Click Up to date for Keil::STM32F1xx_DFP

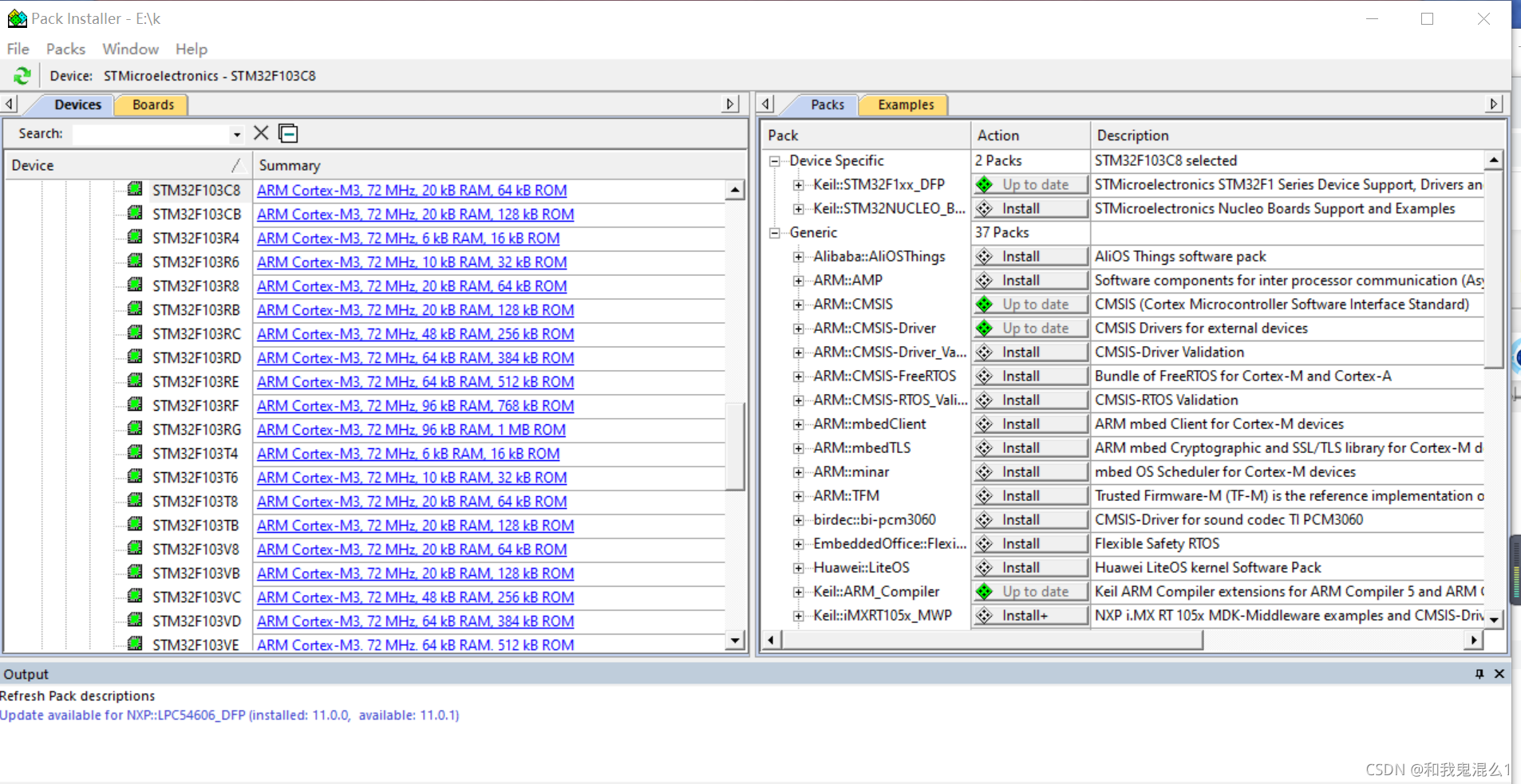coord(1030,184)
